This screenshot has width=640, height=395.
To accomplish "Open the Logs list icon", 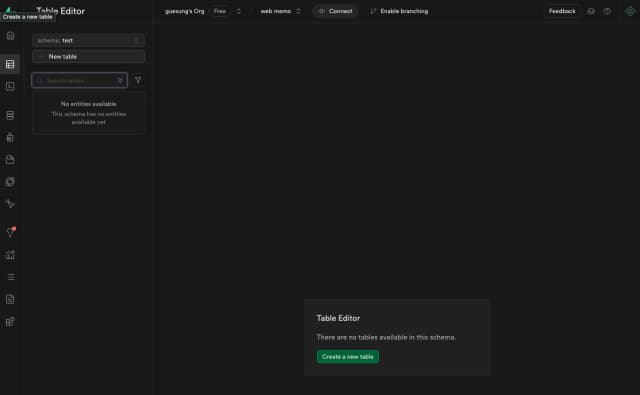I will pos(10,277).
